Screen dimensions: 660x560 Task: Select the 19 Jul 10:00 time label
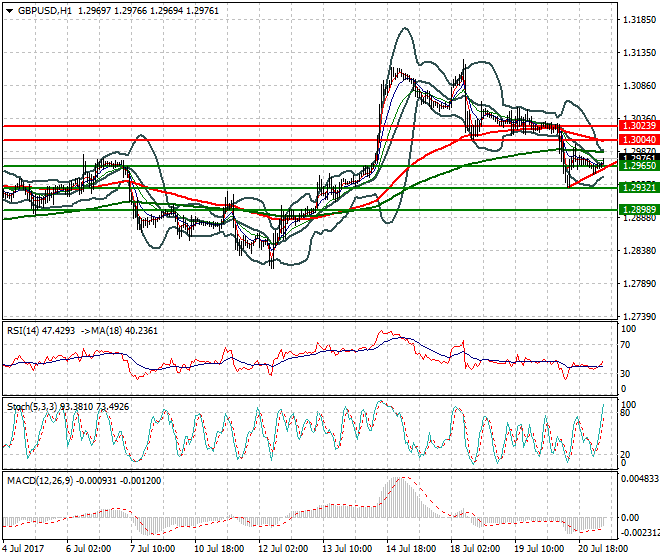click(539, 549)
